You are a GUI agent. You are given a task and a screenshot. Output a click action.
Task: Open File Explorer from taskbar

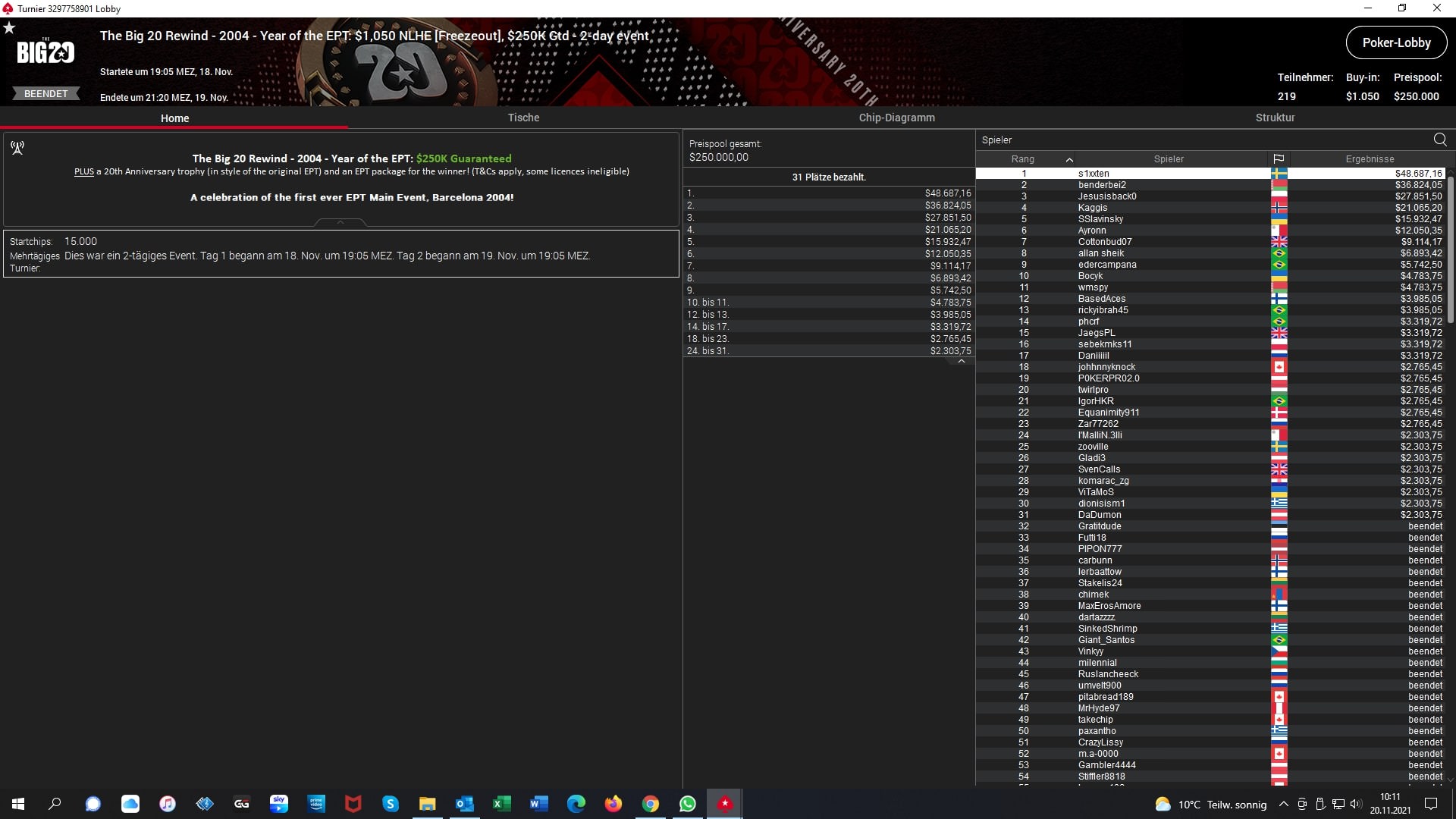428,804
